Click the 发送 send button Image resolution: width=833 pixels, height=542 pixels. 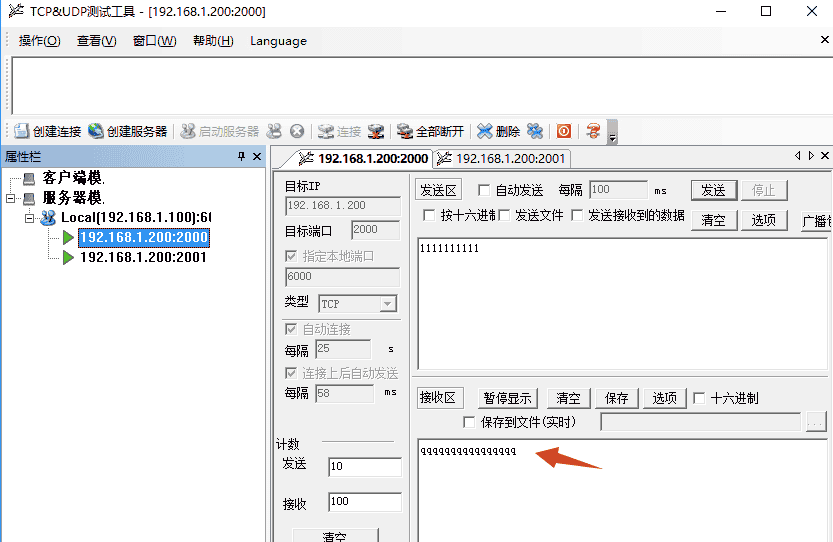pyautogui.click(x=713, y=190)
